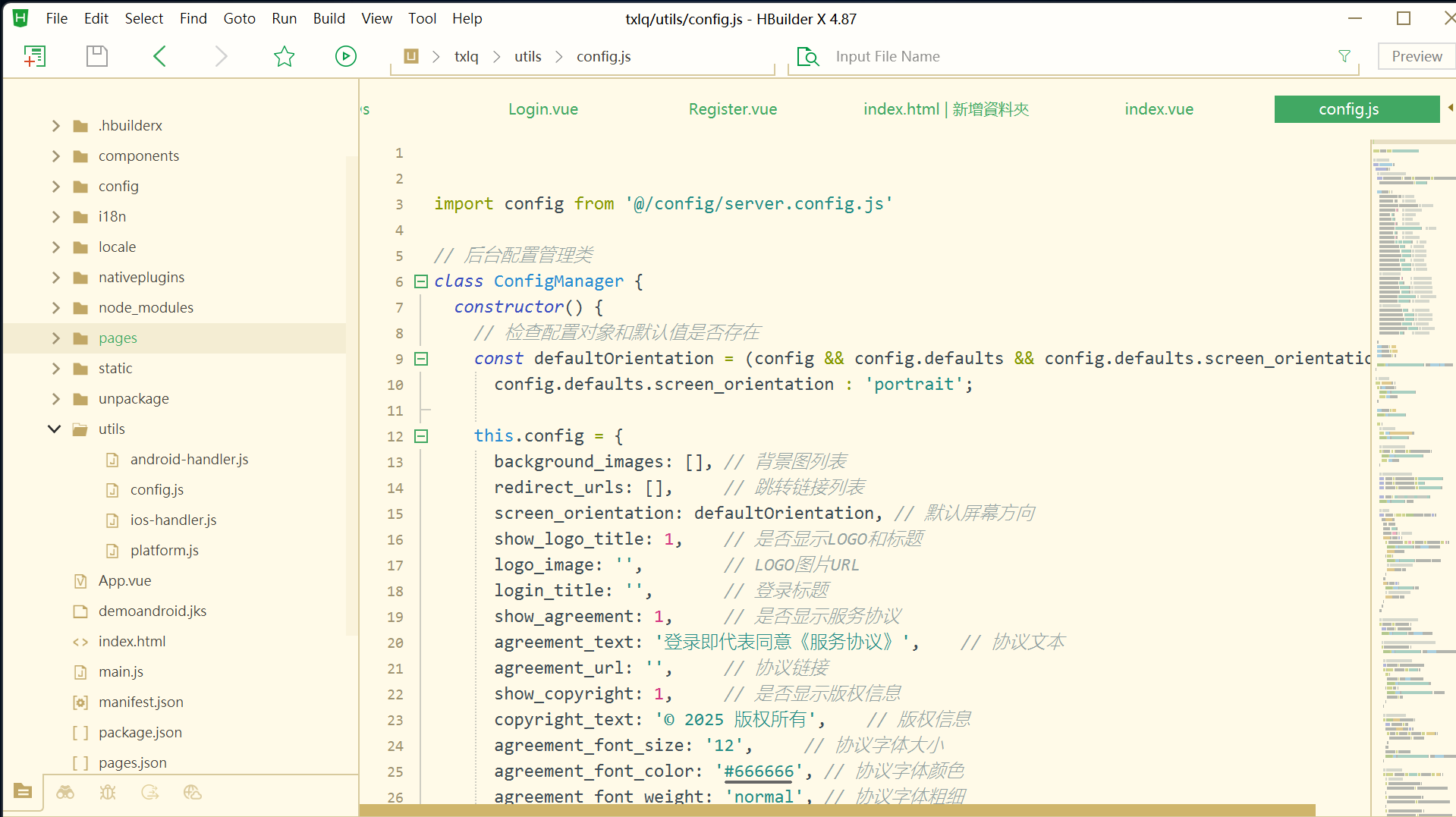Collapse the class ConfigManager code fold
The image size is (1456, 817).
421,281
